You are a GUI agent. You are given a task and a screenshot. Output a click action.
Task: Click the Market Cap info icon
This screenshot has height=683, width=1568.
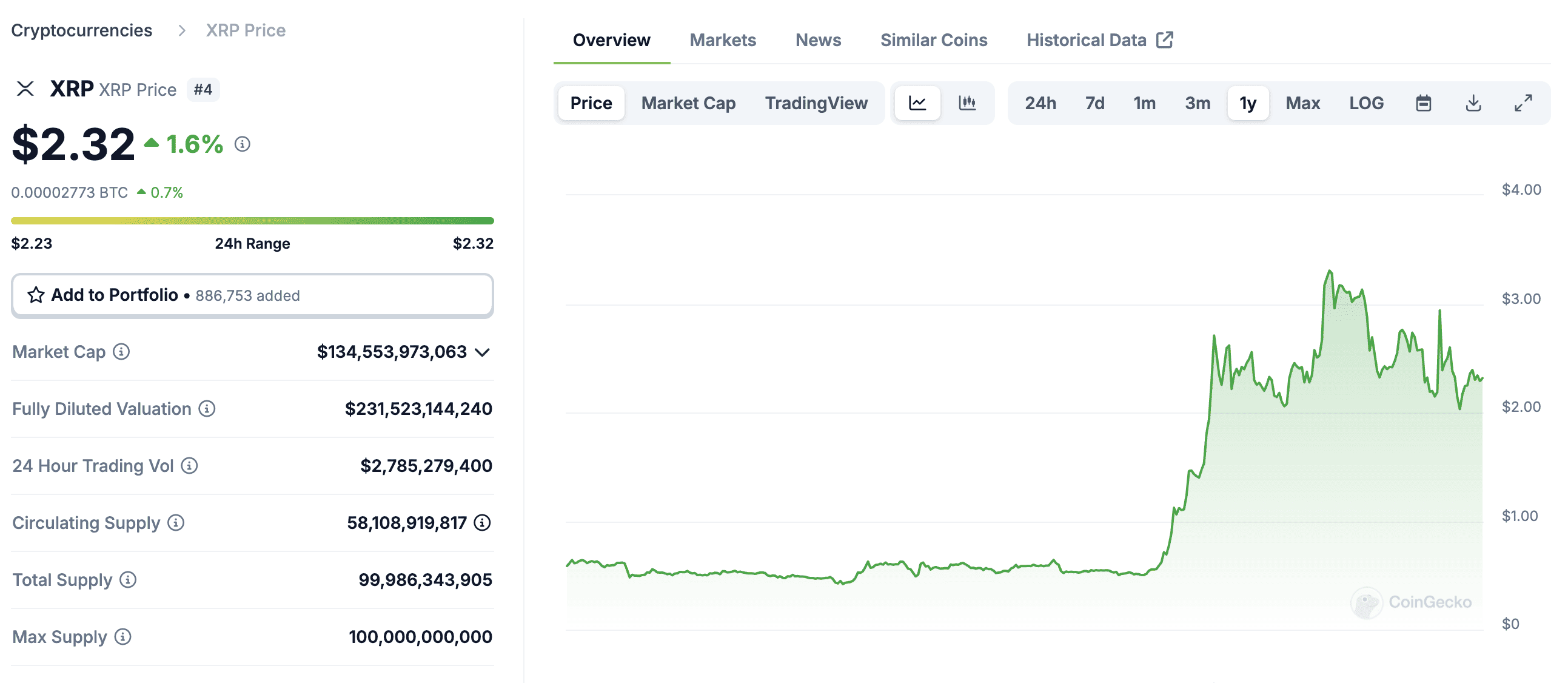click(121, 352)
